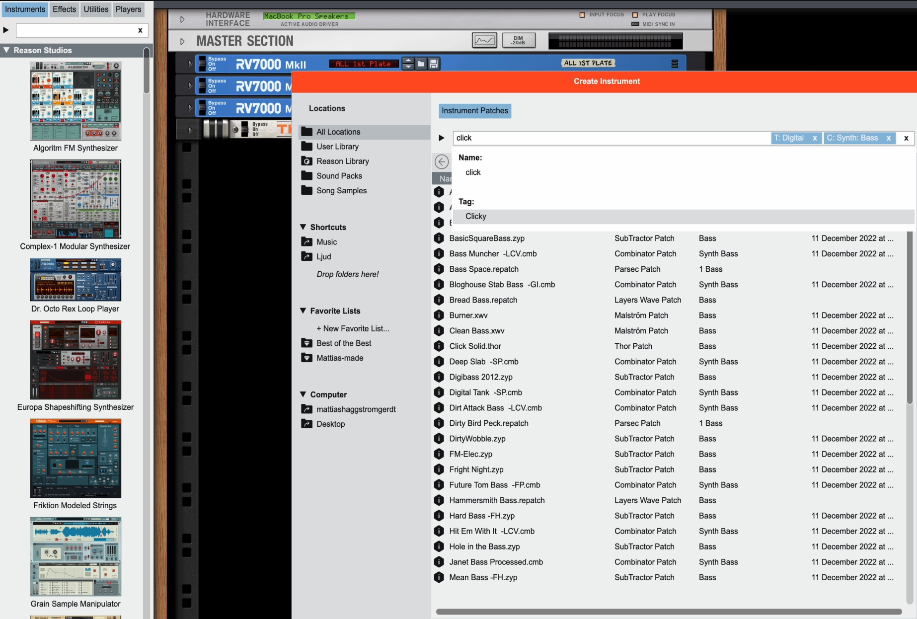
Task: Click the icon of the Fright Night.zyp patch
Action: coord(439,470)
